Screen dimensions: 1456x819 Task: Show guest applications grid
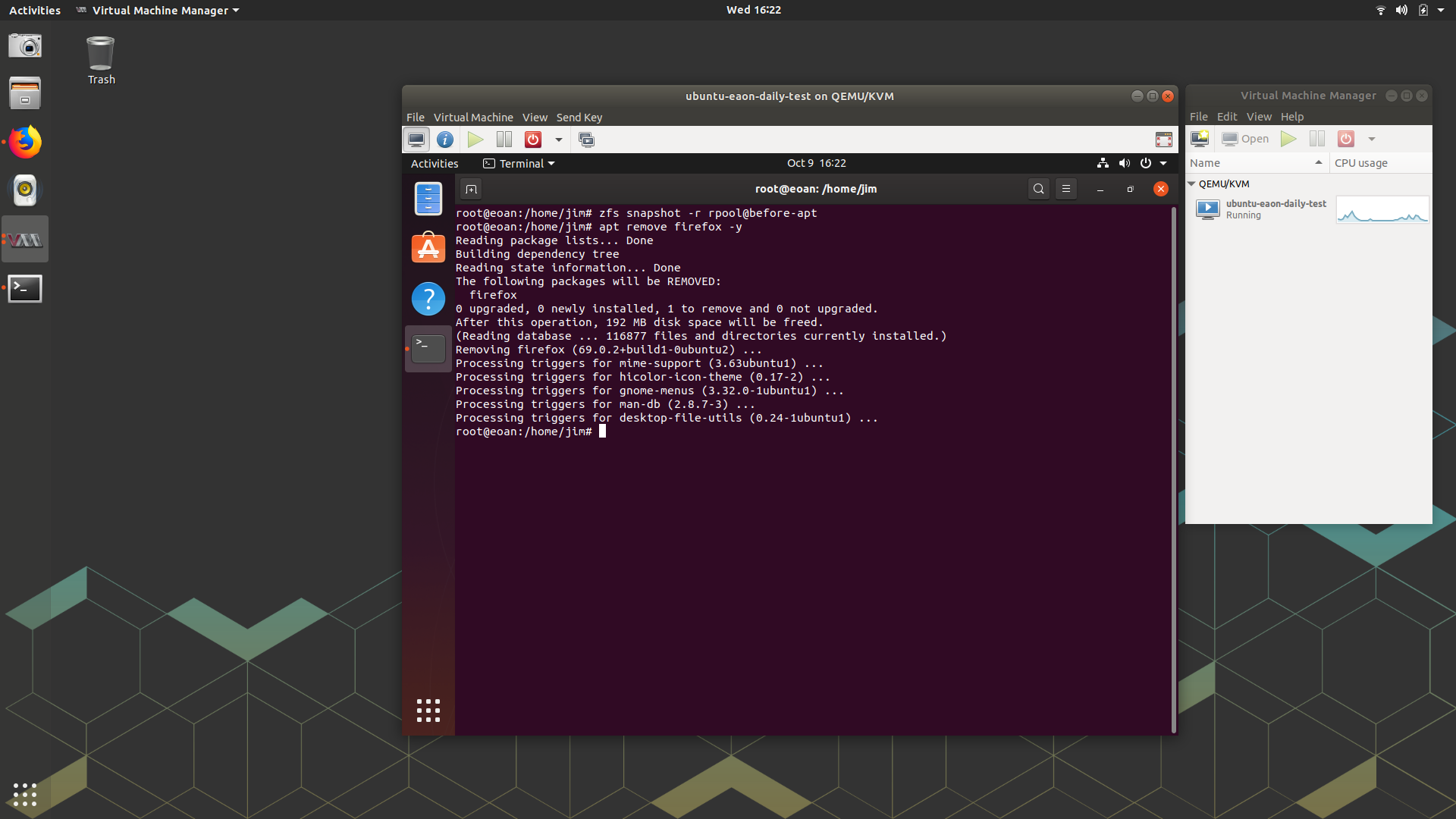coord(428,711)
